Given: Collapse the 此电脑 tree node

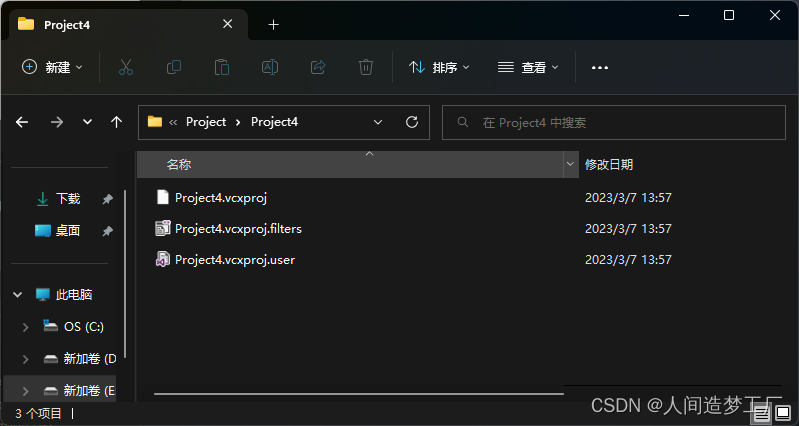Looking at the screenshot, I should [x=17, y=295].
